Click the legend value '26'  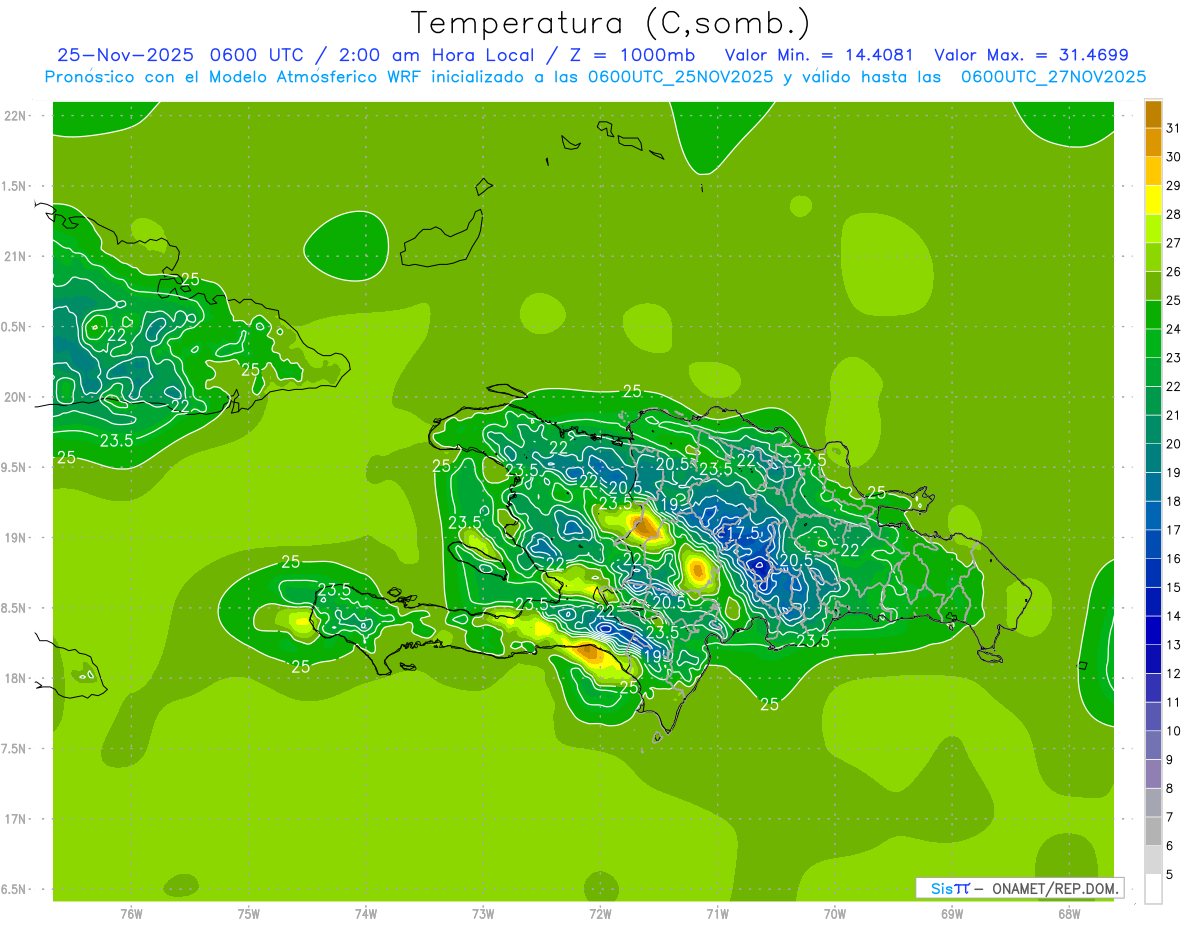click(x=1173, y=272)
